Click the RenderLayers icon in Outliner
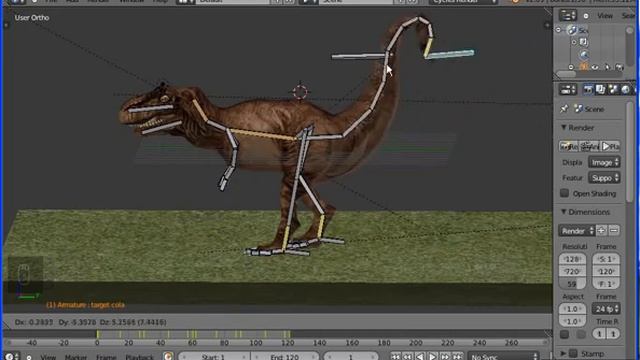 click(584, 42)
